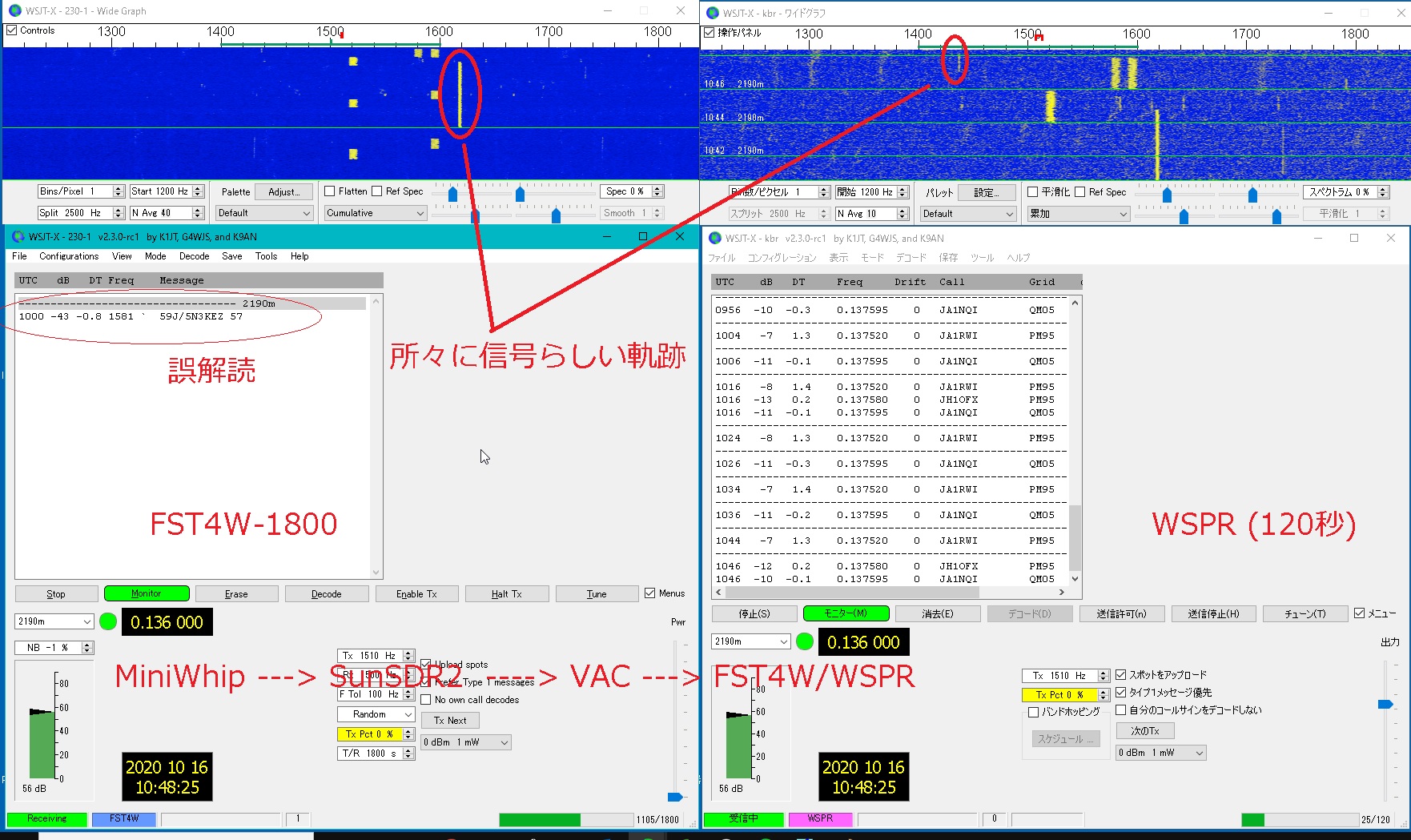Click the チューン(T) button
Image resolution: width=1411 pixels, height=840 pixels.
pyautogui.click(x=1304, y=613)
